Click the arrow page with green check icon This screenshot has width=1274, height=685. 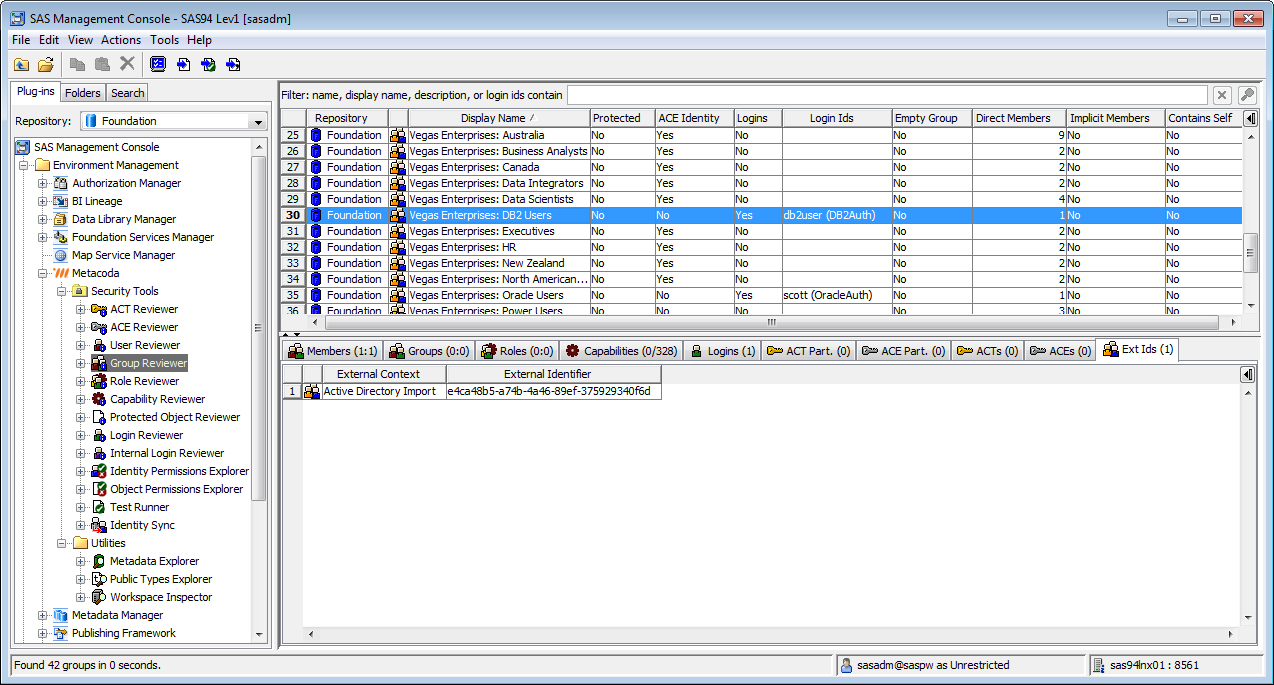point(208,64)
